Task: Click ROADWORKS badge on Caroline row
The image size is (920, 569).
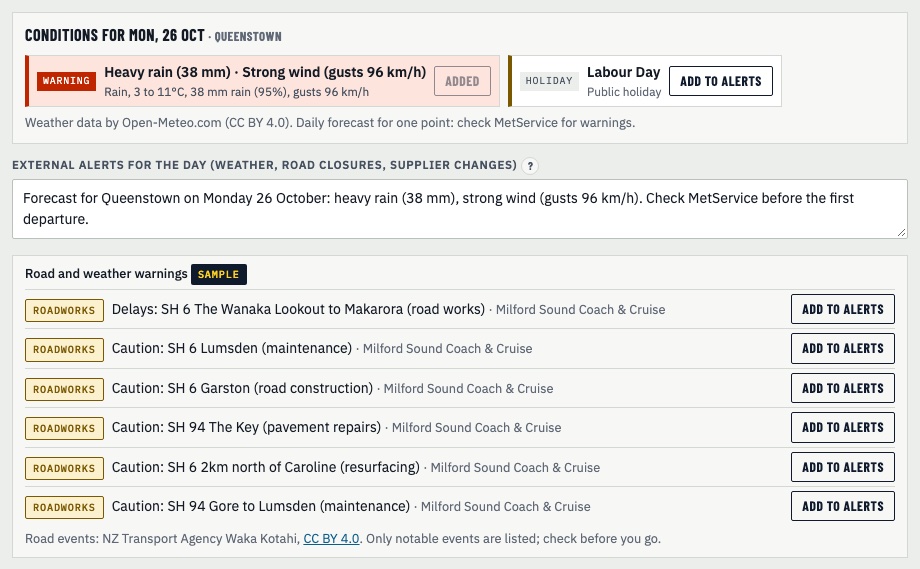Action: pos(64,468)
